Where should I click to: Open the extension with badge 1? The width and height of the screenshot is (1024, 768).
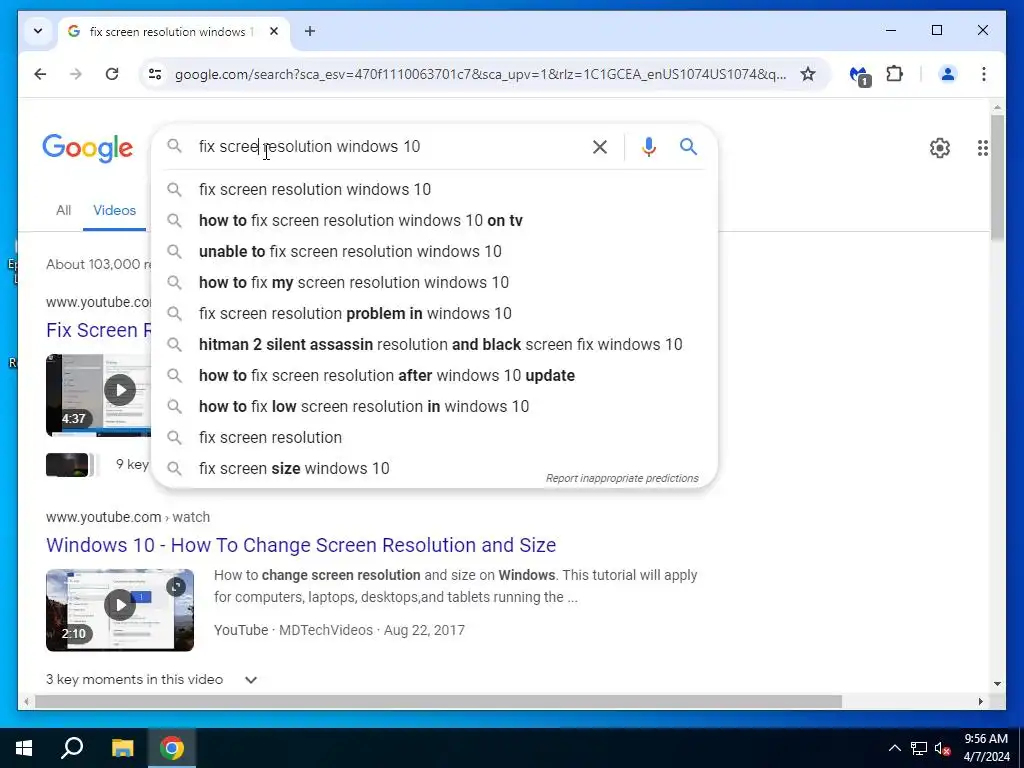pos(860,75)
